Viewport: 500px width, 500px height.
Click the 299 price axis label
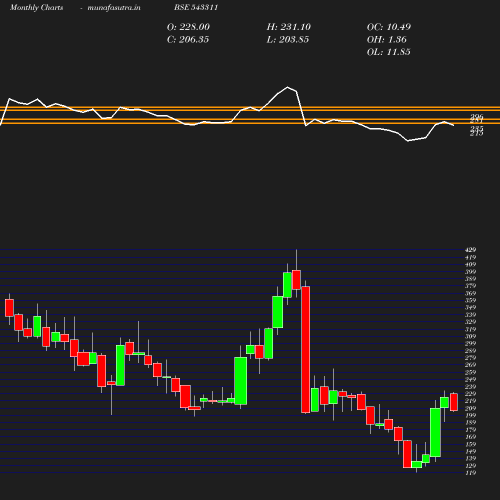[471, 343]
